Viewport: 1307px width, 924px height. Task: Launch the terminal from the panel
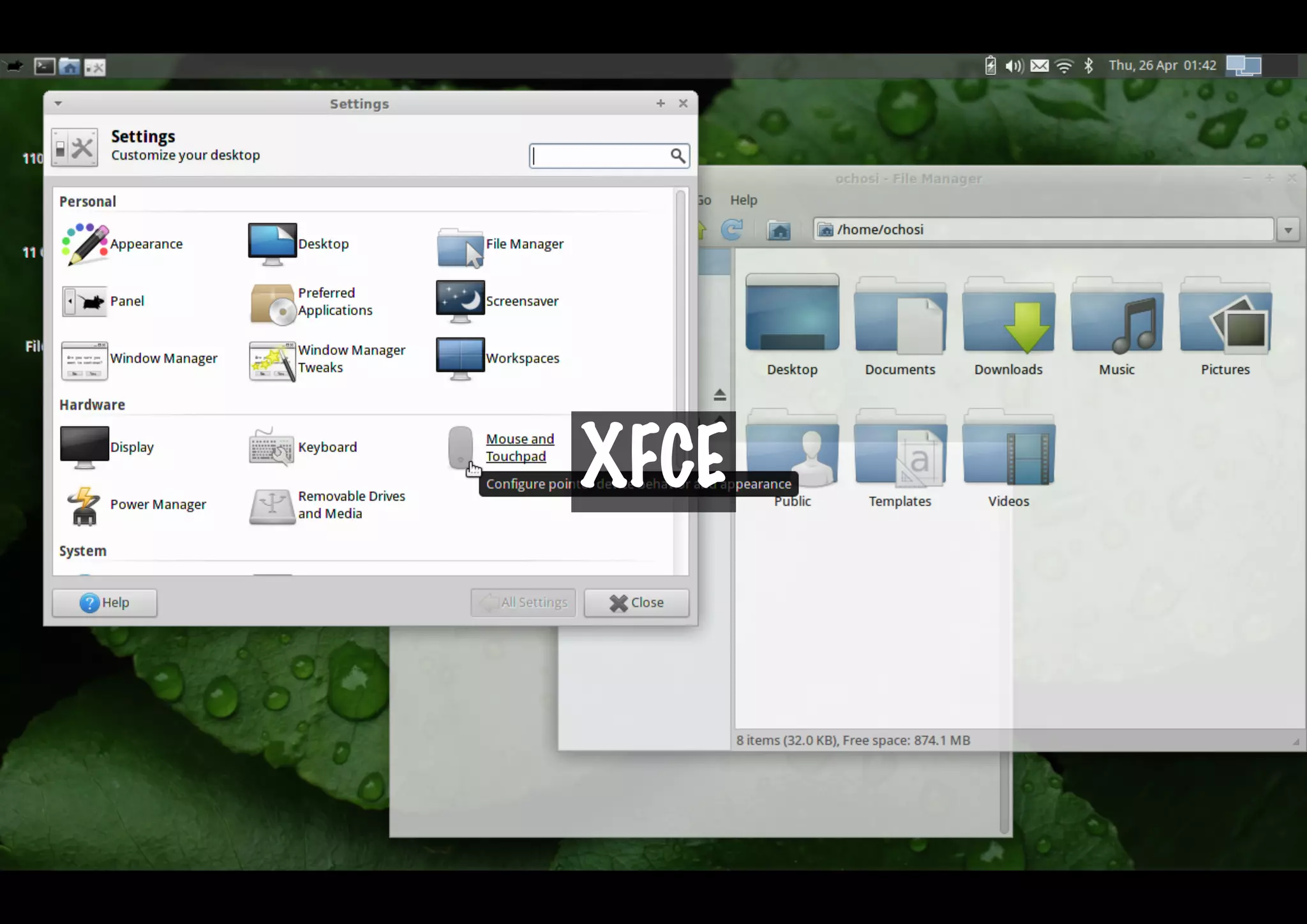coord(44,66)
